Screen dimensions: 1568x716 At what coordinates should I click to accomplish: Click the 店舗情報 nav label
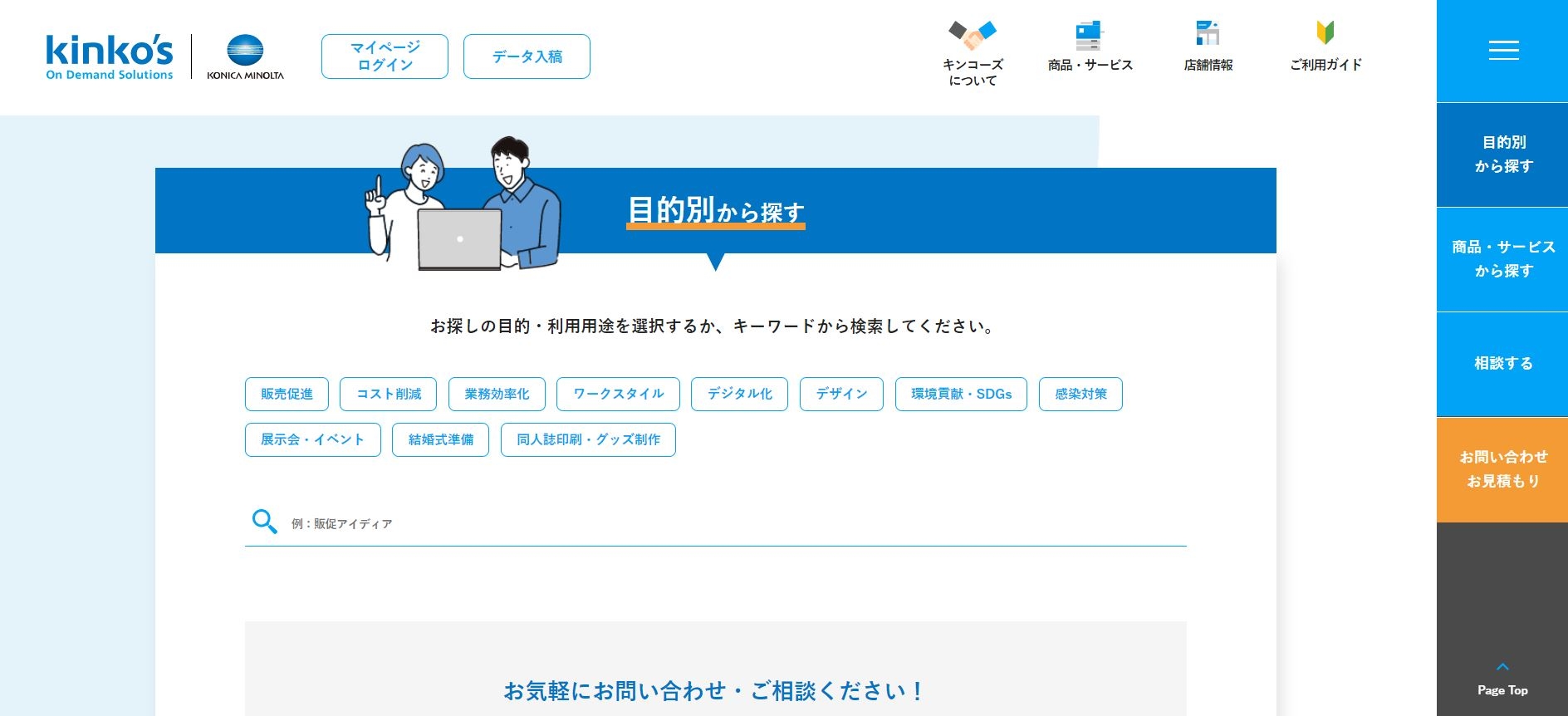tap(1208, 65)
